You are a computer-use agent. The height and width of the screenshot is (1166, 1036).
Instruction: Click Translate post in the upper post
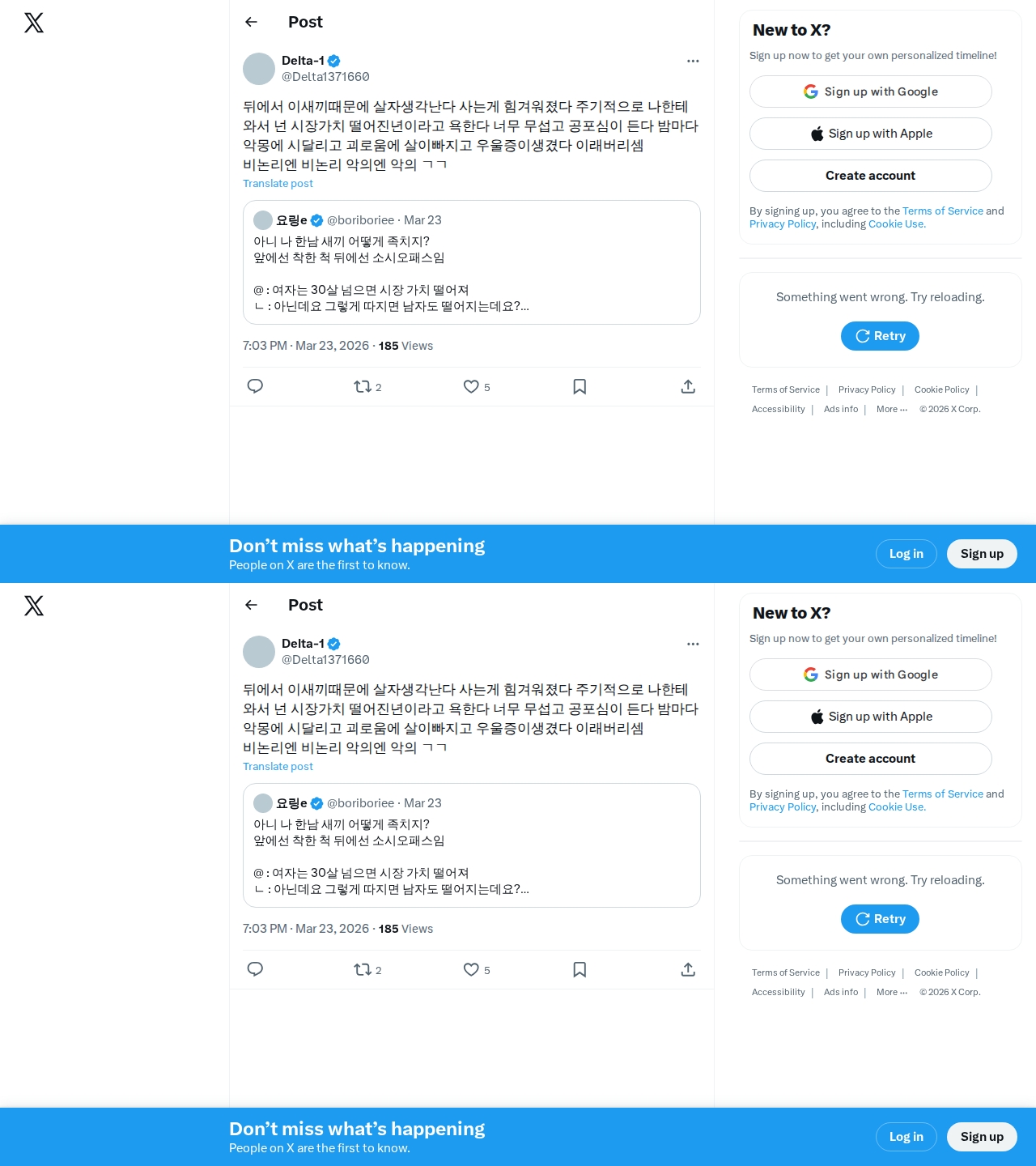click(x=278, y=184)
